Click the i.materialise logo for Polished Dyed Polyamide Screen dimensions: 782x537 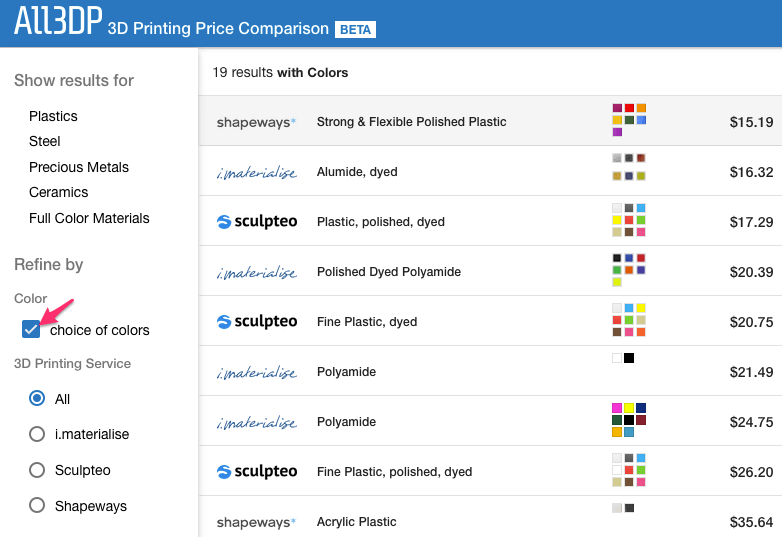coord(256,272)
